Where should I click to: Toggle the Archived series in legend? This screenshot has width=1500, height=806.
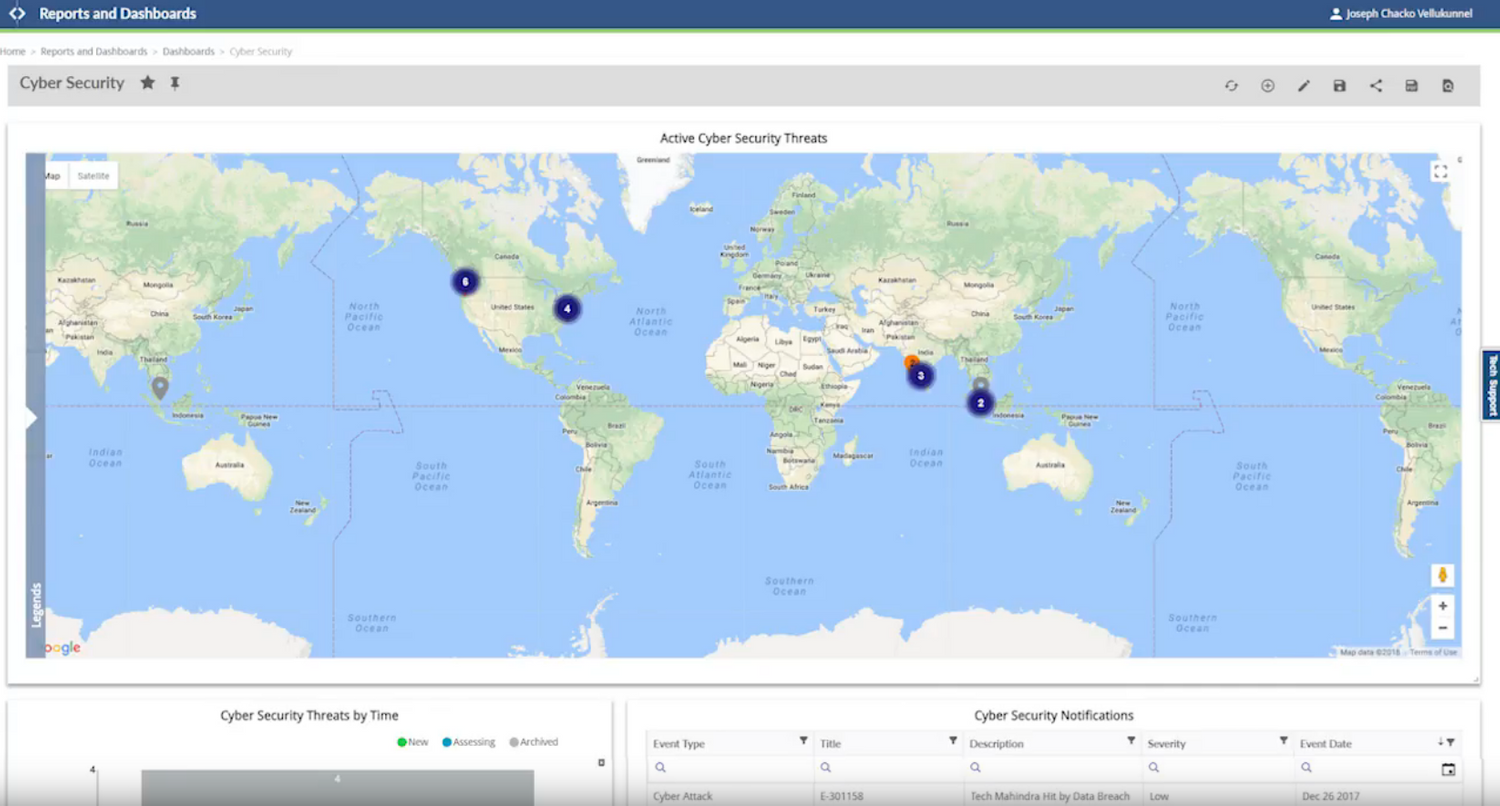[533, 742]
